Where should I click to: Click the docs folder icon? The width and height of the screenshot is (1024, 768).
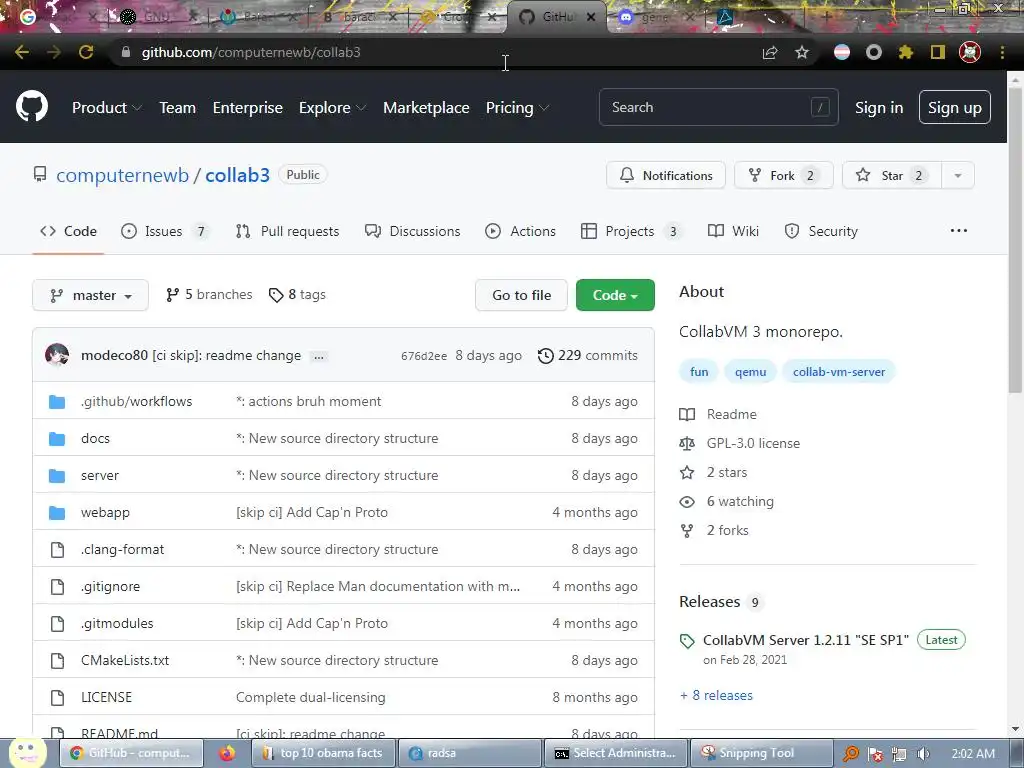(x=57, y=438)
